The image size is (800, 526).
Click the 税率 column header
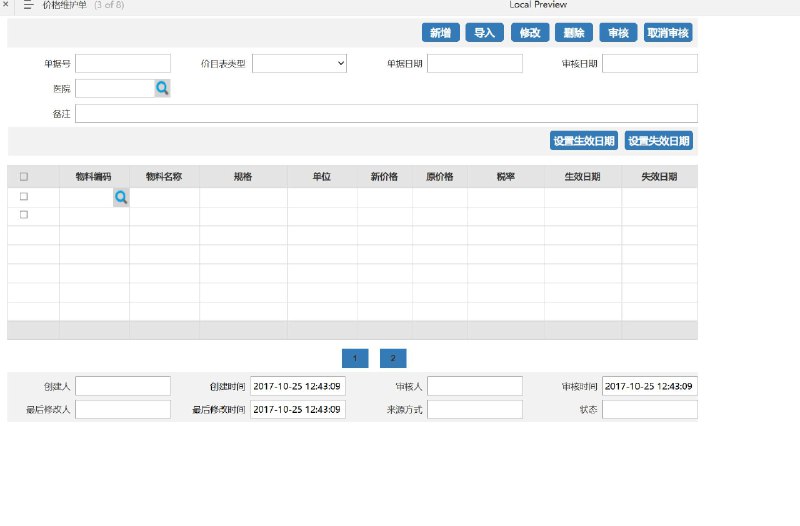[506, 177]
